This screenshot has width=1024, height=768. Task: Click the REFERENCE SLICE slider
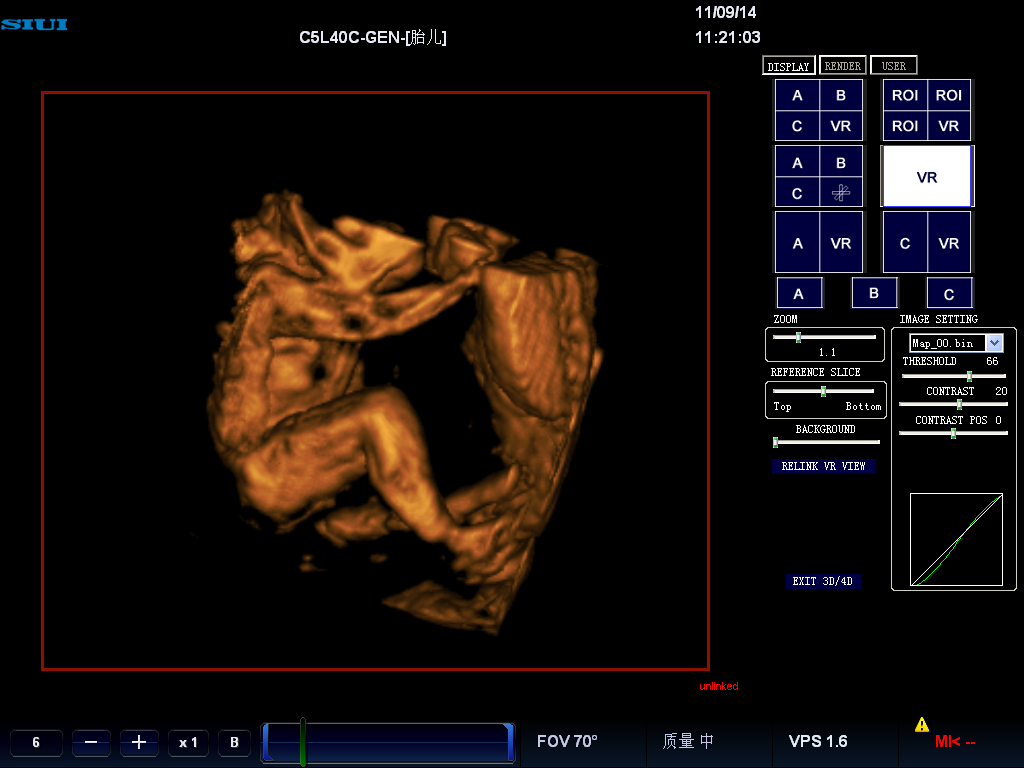pos(824,391)
